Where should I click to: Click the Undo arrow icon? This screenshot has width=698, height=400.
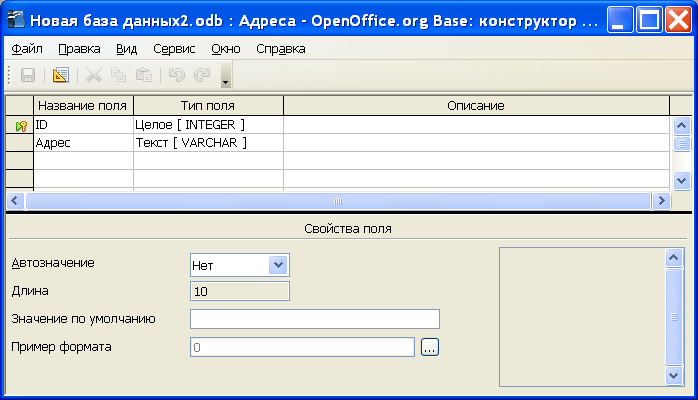177,75
